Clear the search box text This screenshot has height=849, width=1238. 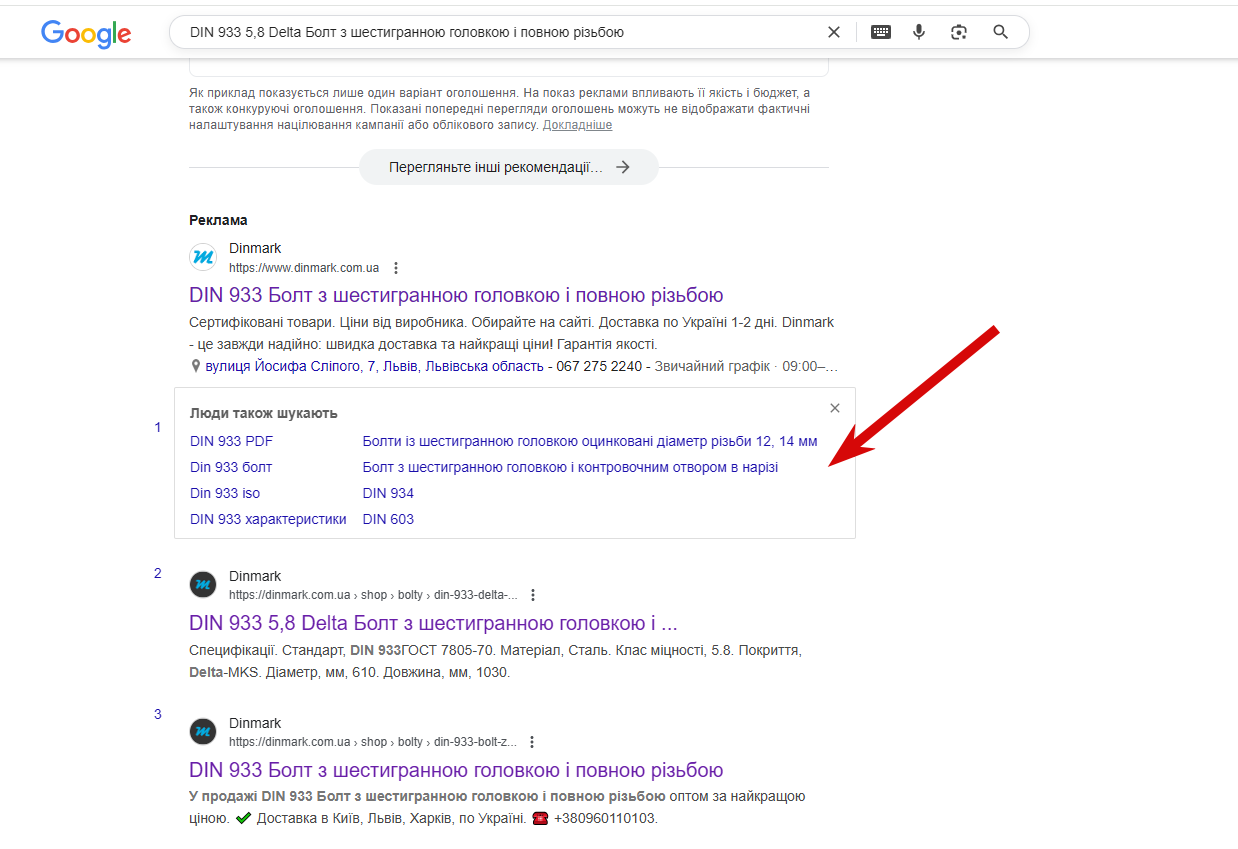click(x=834, y=32)
